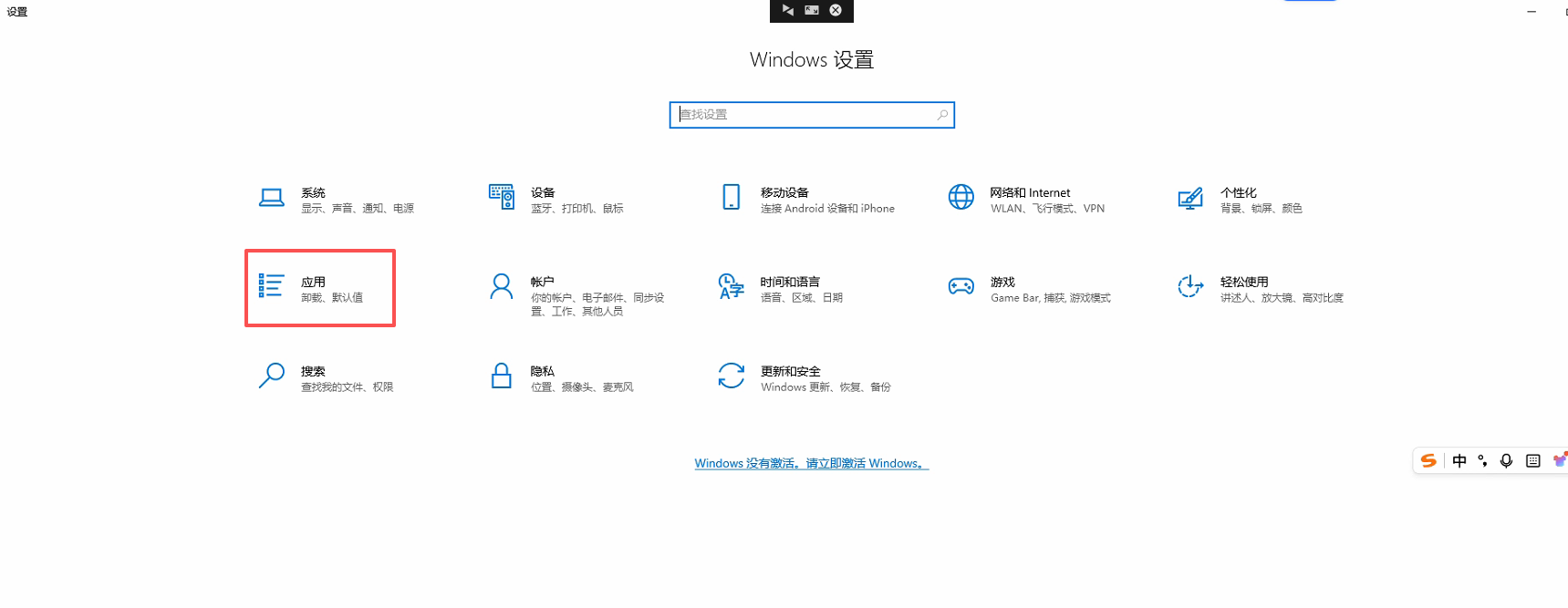1568x608 pixels.
Task: Open the 系统 (System) settings laptop icon
Action: click(271, 198)
